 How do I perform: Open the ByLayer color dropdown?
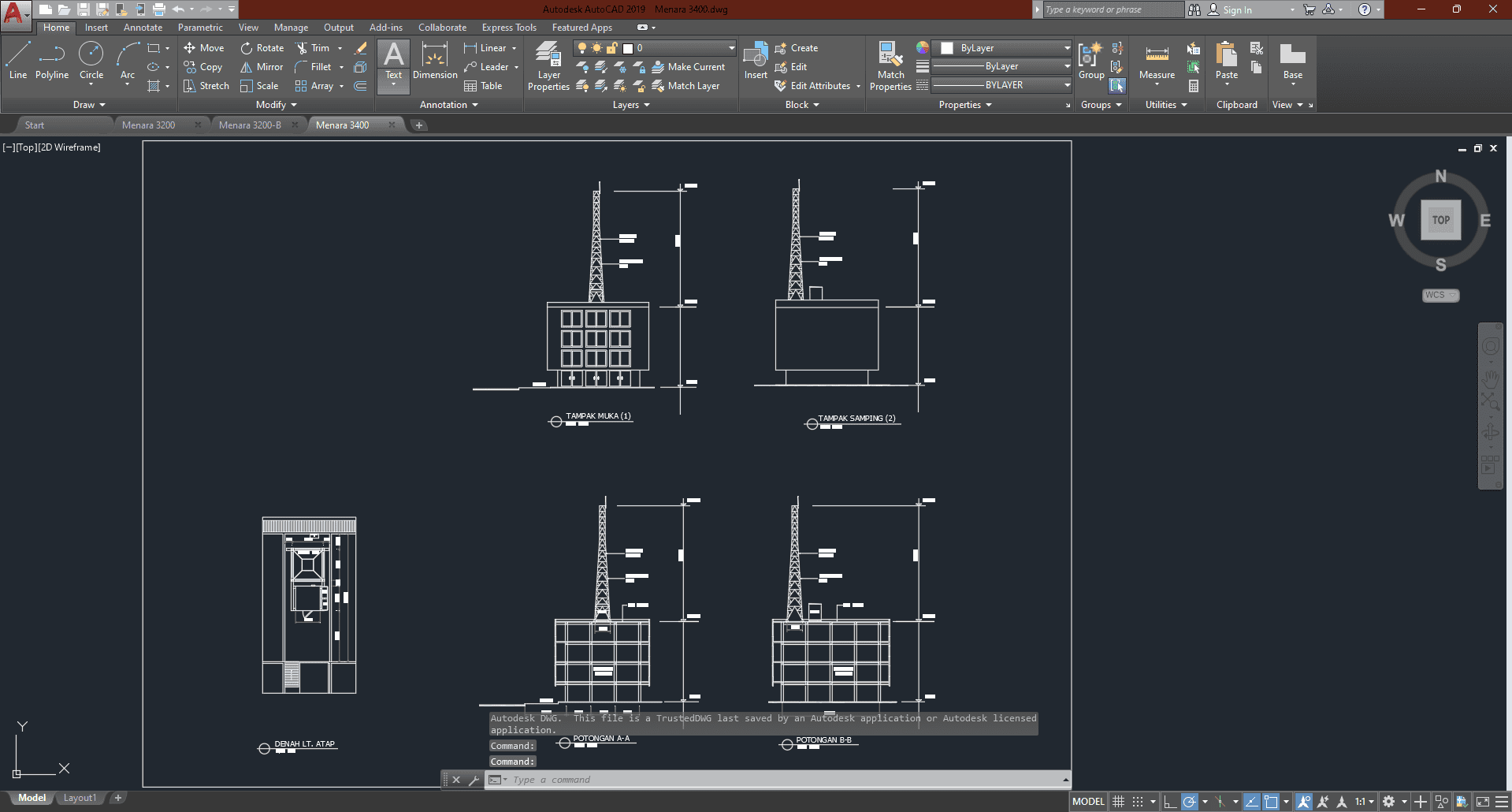pos(1067,48)
